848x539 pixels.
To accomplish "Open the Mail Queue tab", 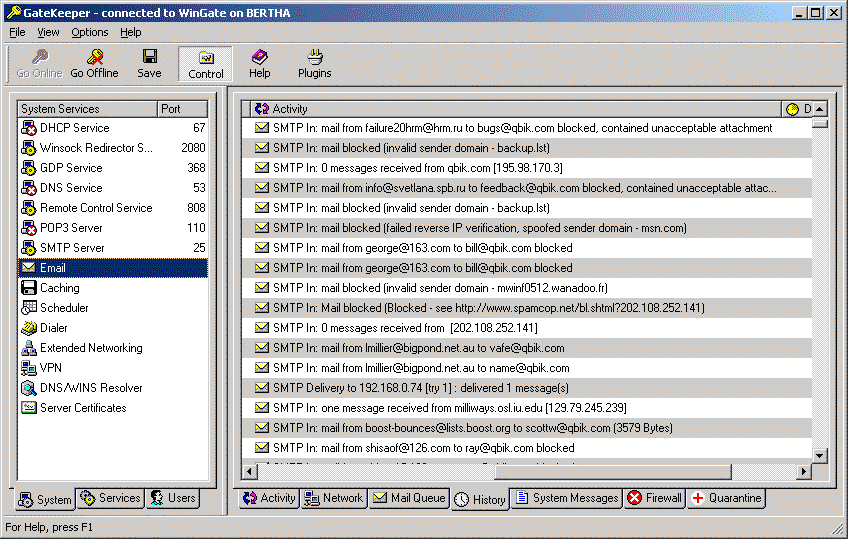I will point(409,498).
